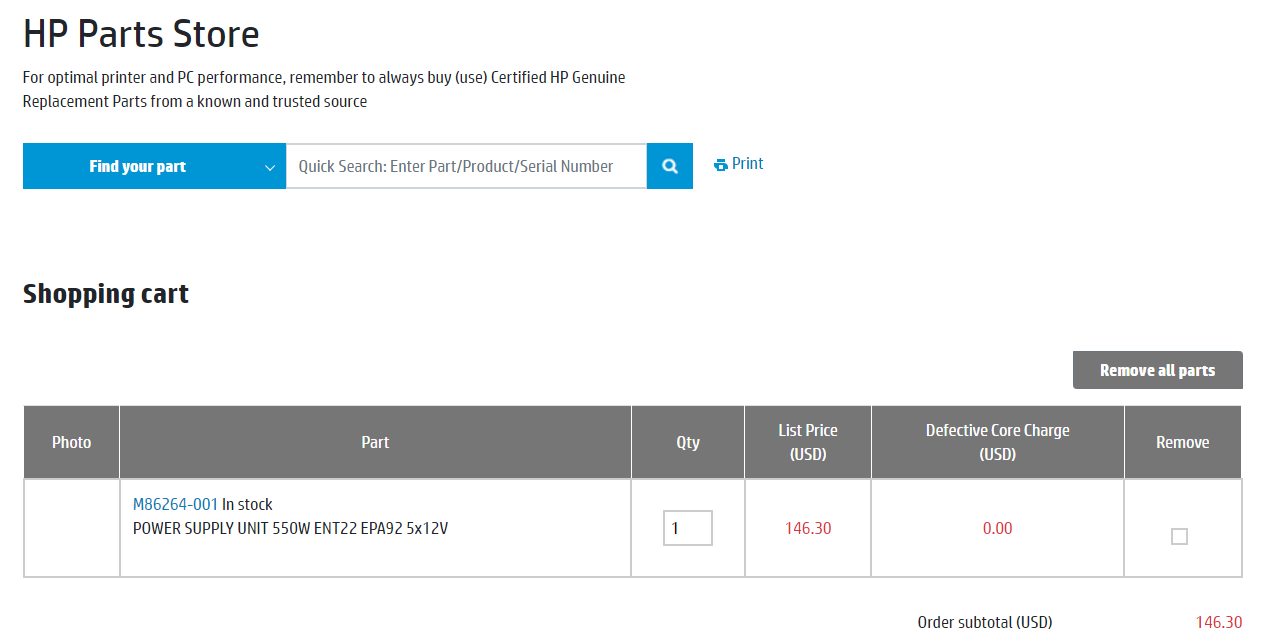Click the HP Parts Store heading
The image size is (1262, 642).
[141, 34]
